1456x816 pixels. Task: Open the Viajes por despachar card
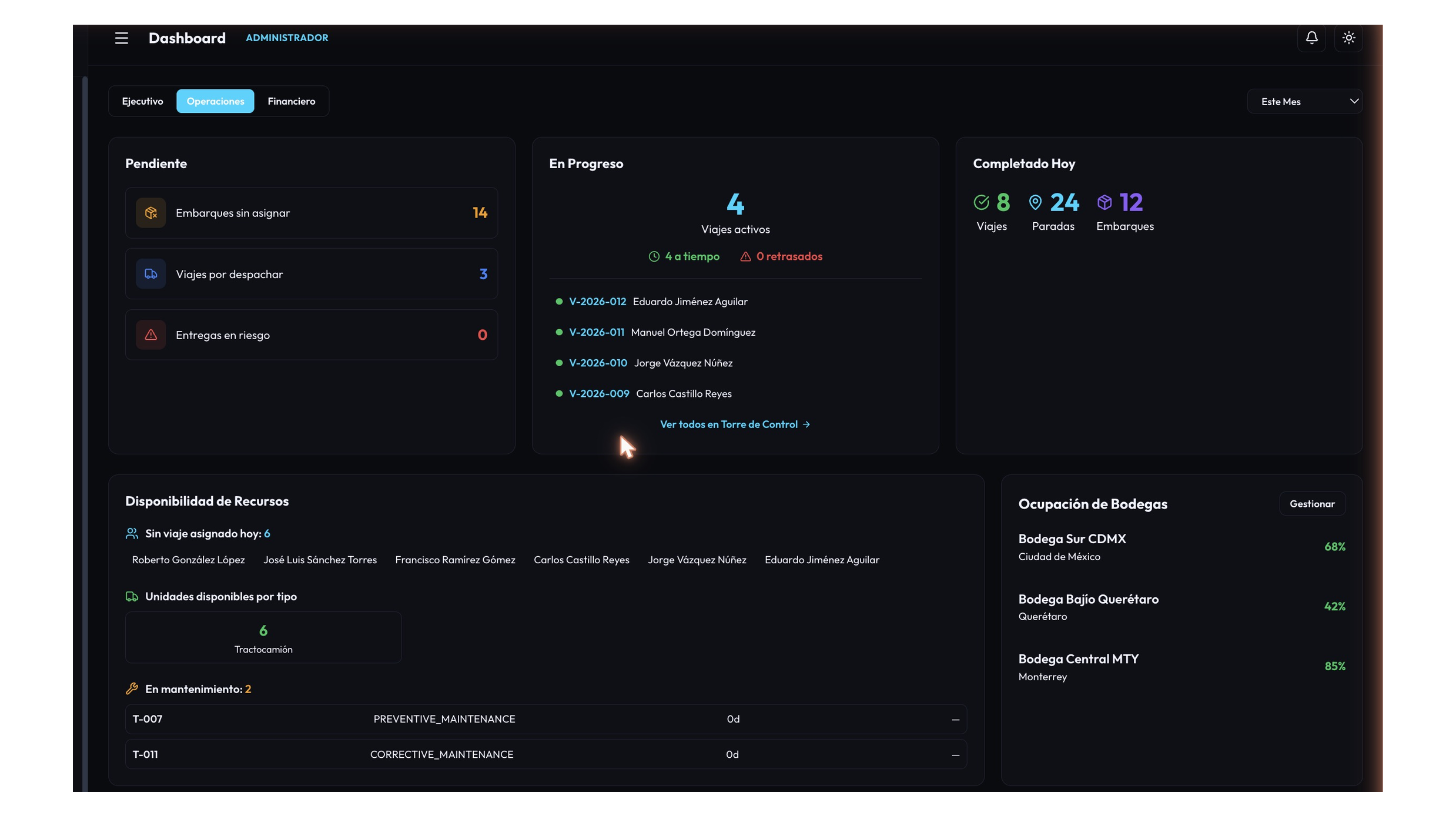pyautogui.click(x=312, y=274)
